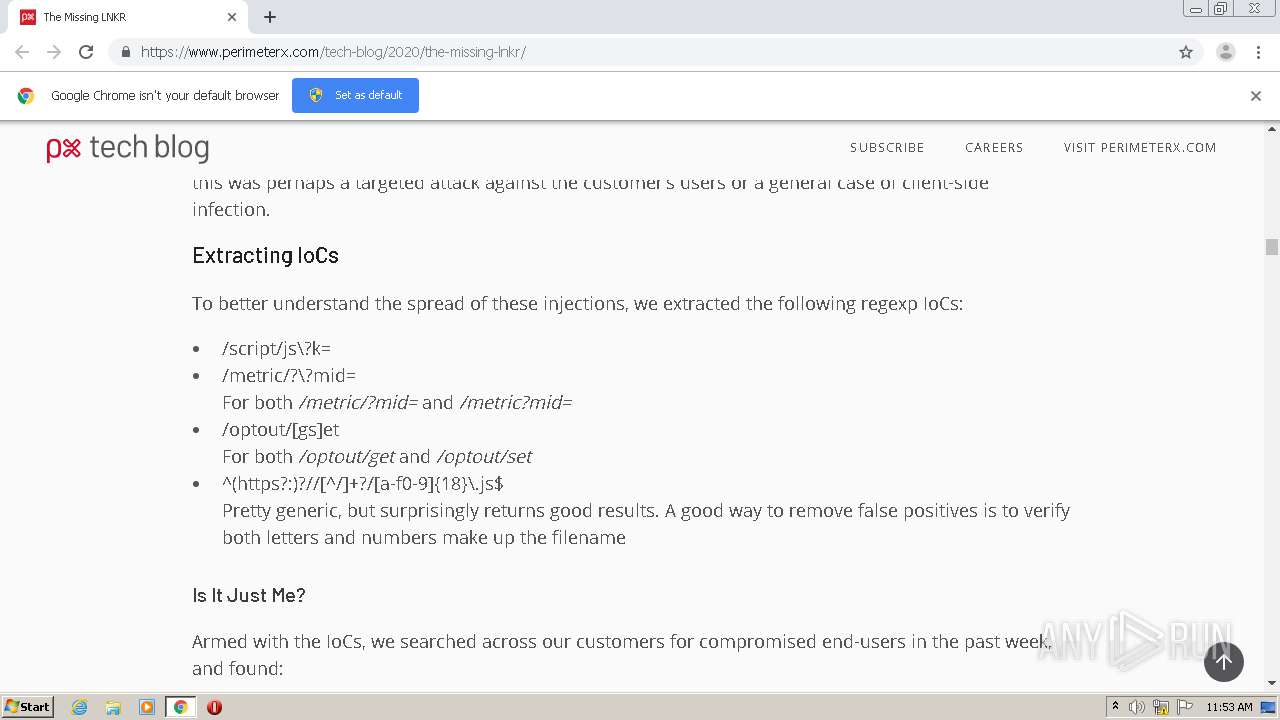This screenshot has height=720, width=1280.
Task: Dismiss the default browser notification bar
Action: 1255,96
